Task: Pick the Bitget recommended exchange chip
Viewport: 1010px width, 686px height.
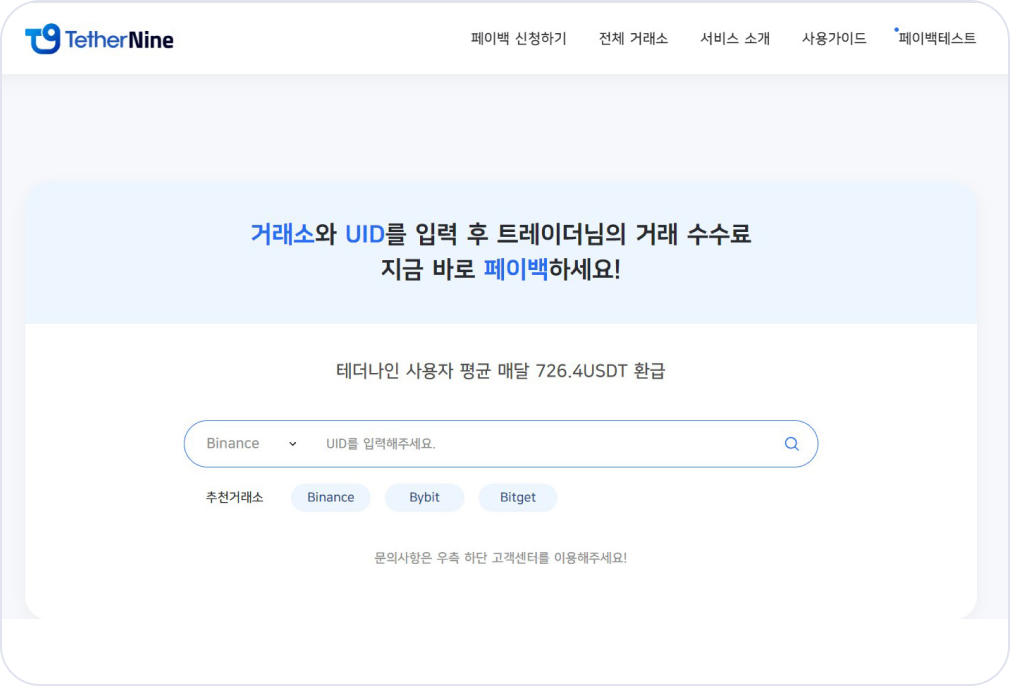Action: click(x=517, y=497)
